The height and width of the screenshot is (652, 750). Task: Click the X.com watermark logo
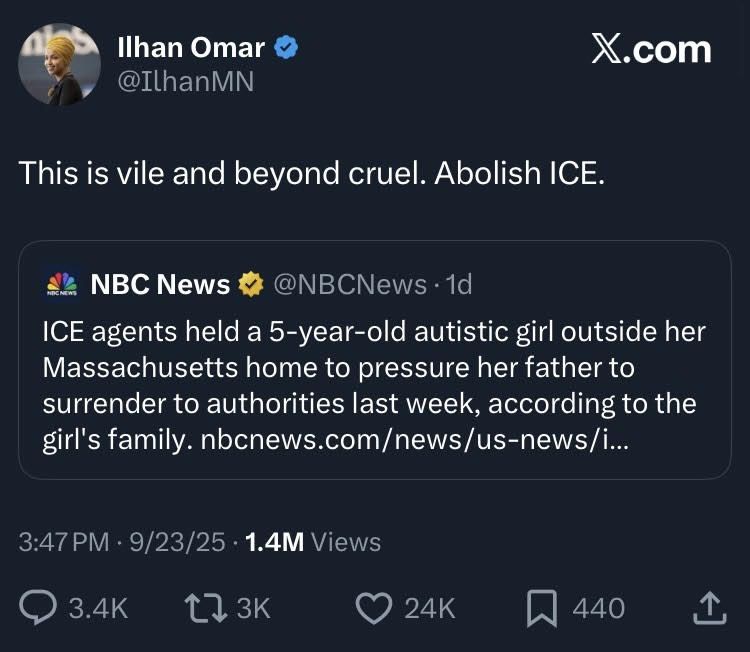point(651,50)
